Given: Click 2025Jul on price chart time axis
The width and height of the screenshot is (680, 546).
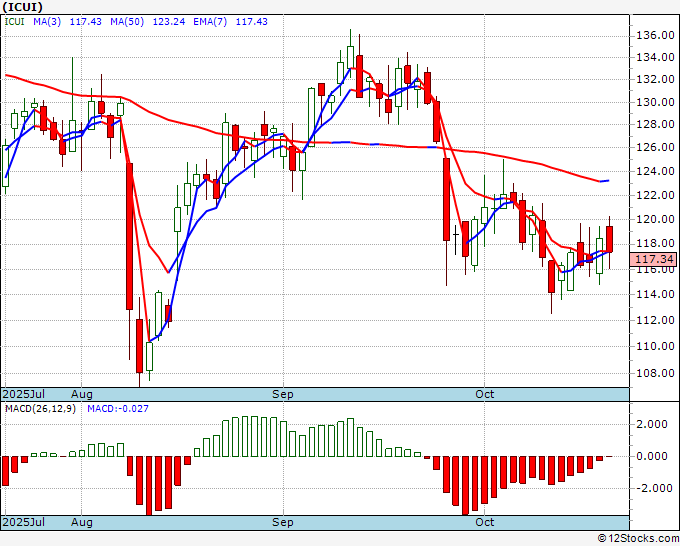Looking at the screenshot, I should click(24, 394).
